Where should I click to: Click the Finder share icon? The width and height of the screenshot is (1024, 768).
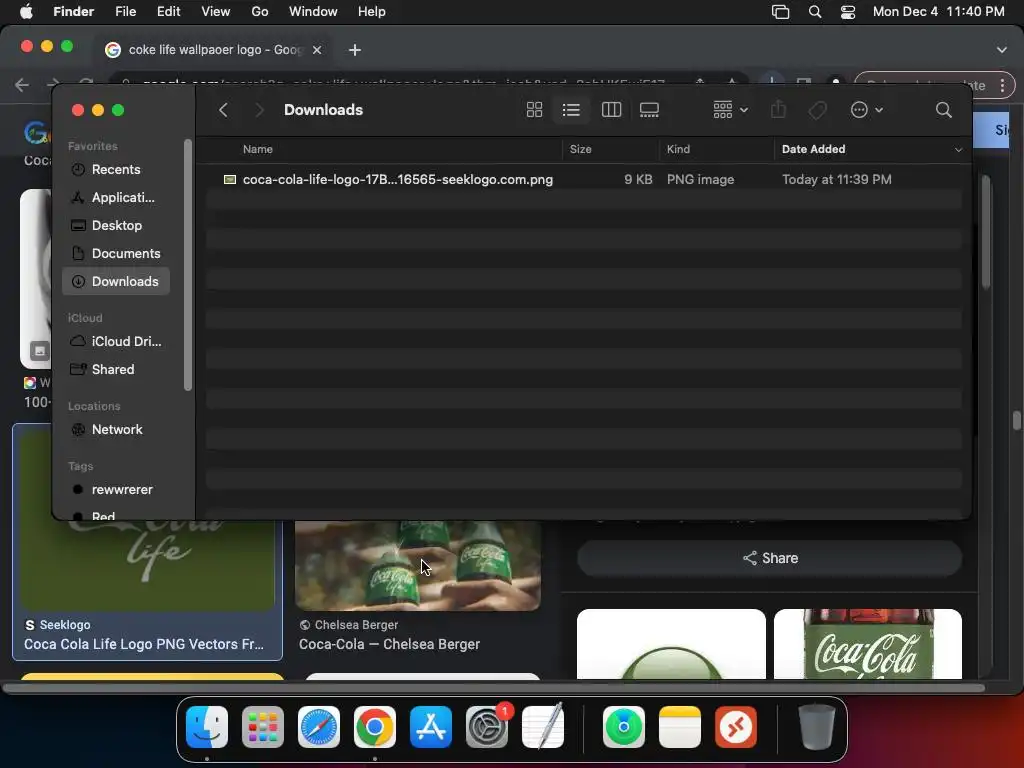tap(778, 110)
